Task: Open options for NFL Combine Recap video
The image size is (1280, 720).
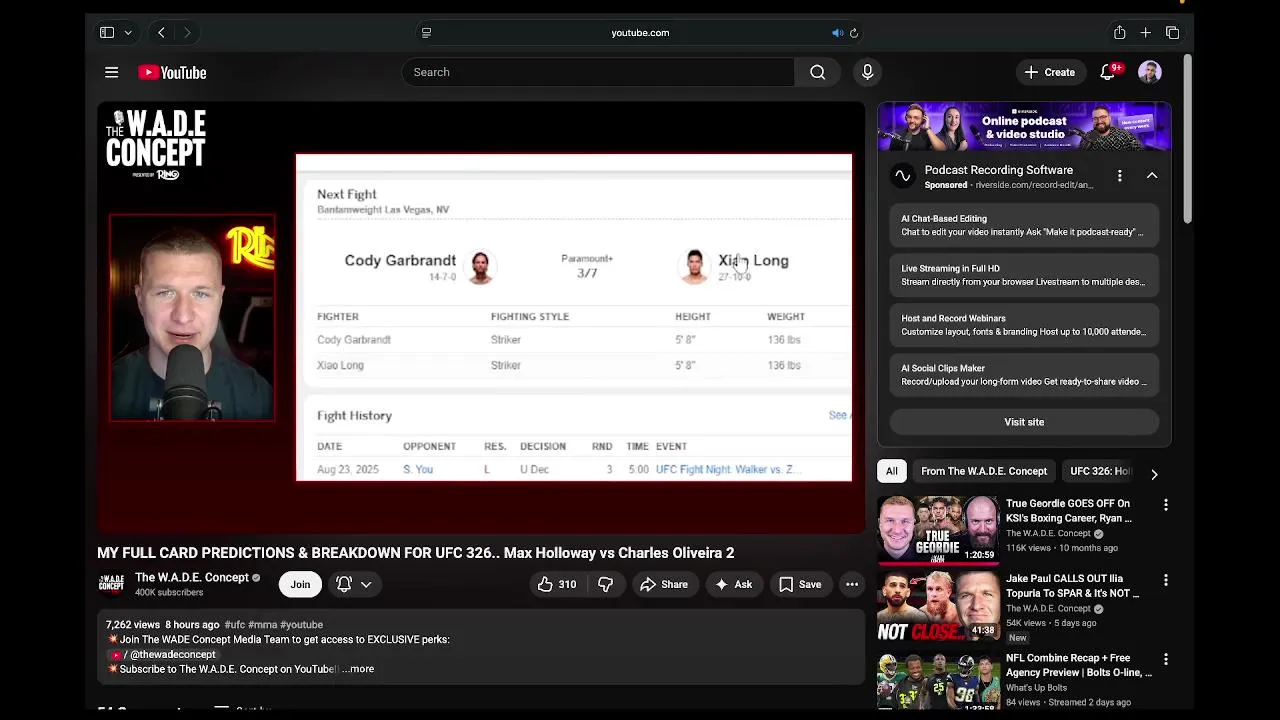Action: (1165, 659)
